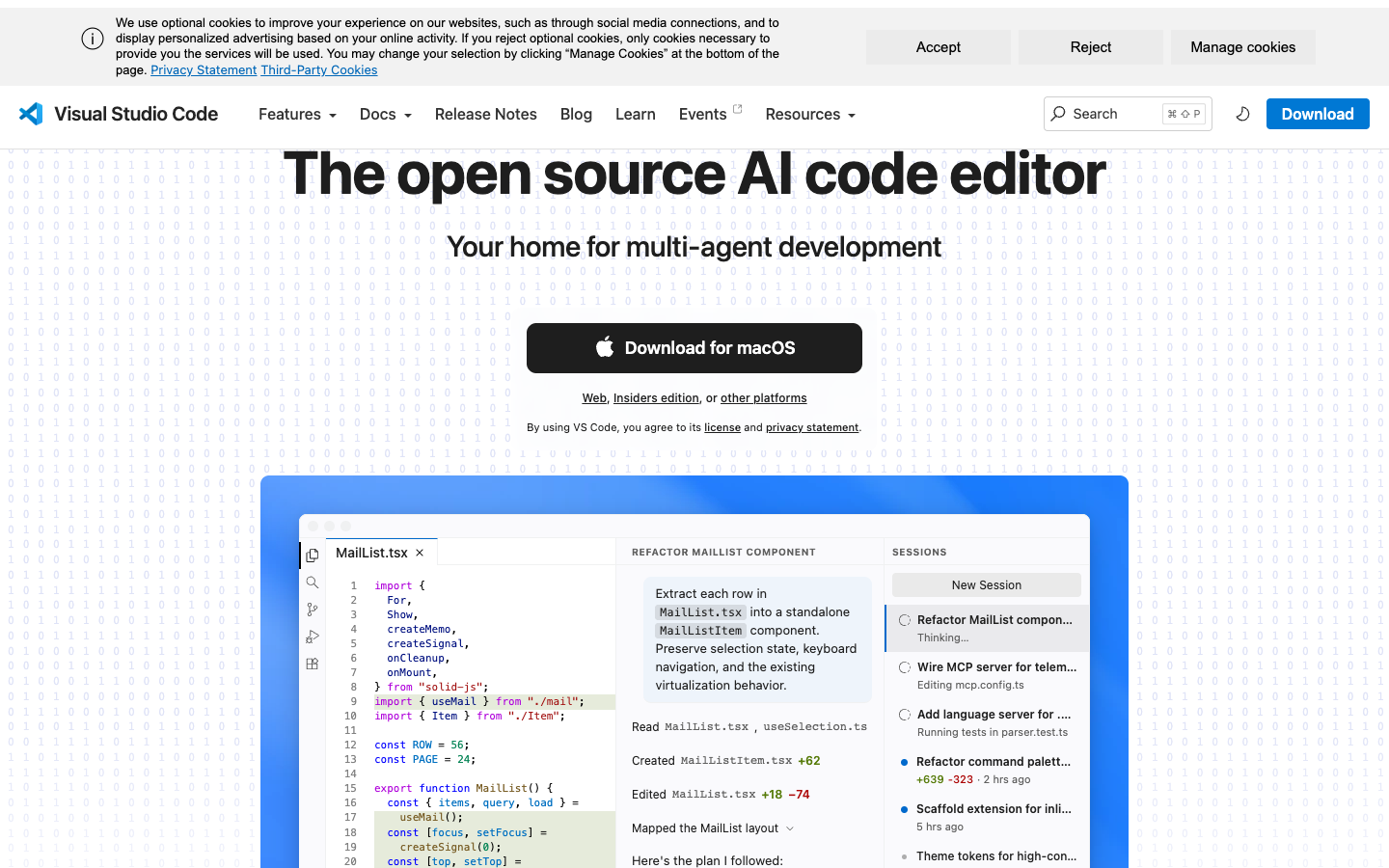Click the MailListItem chip in the prompt

click(700, 631)
